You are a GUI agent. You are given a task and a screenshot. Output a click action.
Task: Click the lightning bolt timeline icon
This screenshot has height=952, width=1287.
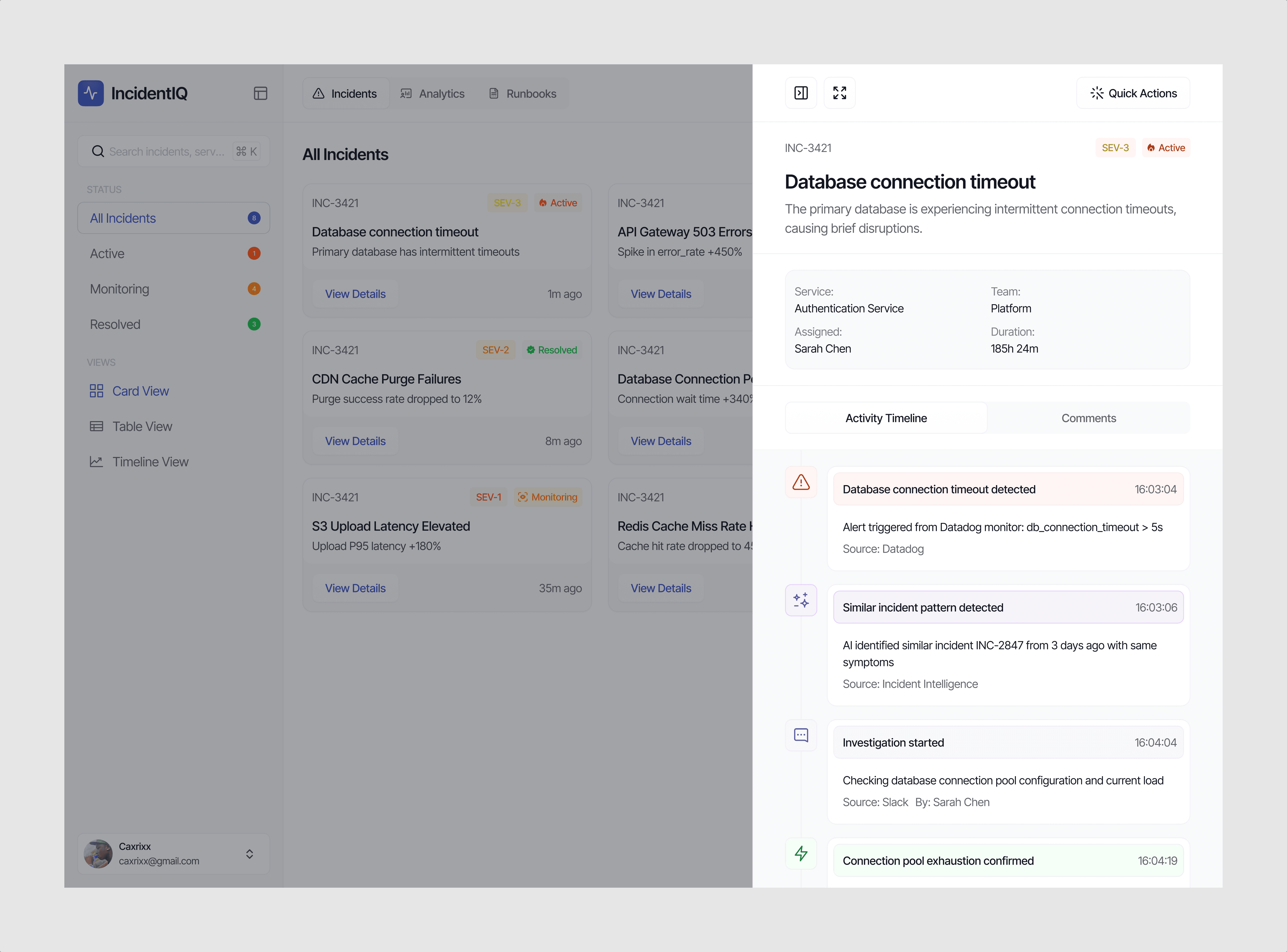[801, 853]
